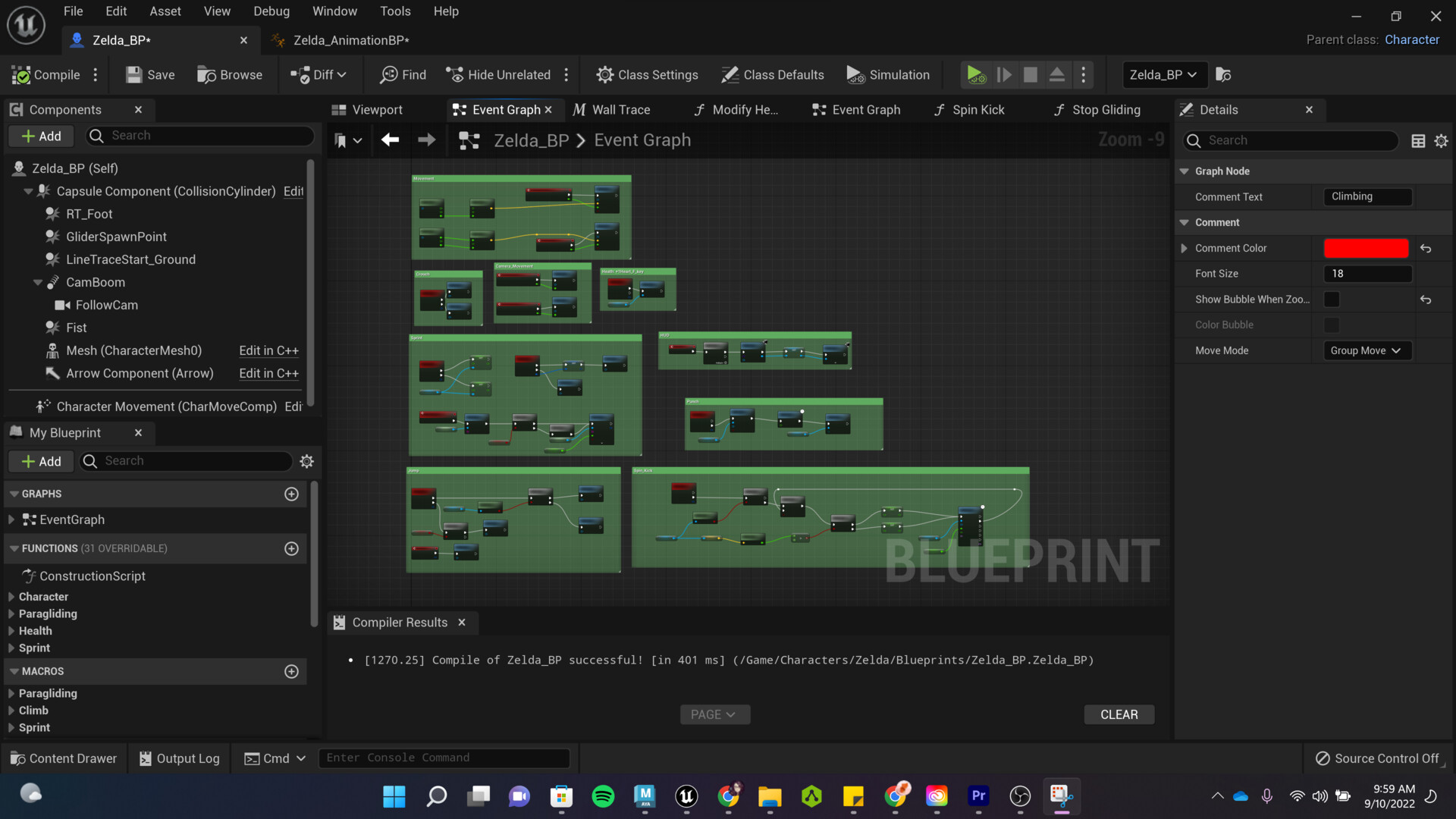This screenshot has width=1456, height=819.
Task: Start a Simulation session
Action: pos(887,74)
